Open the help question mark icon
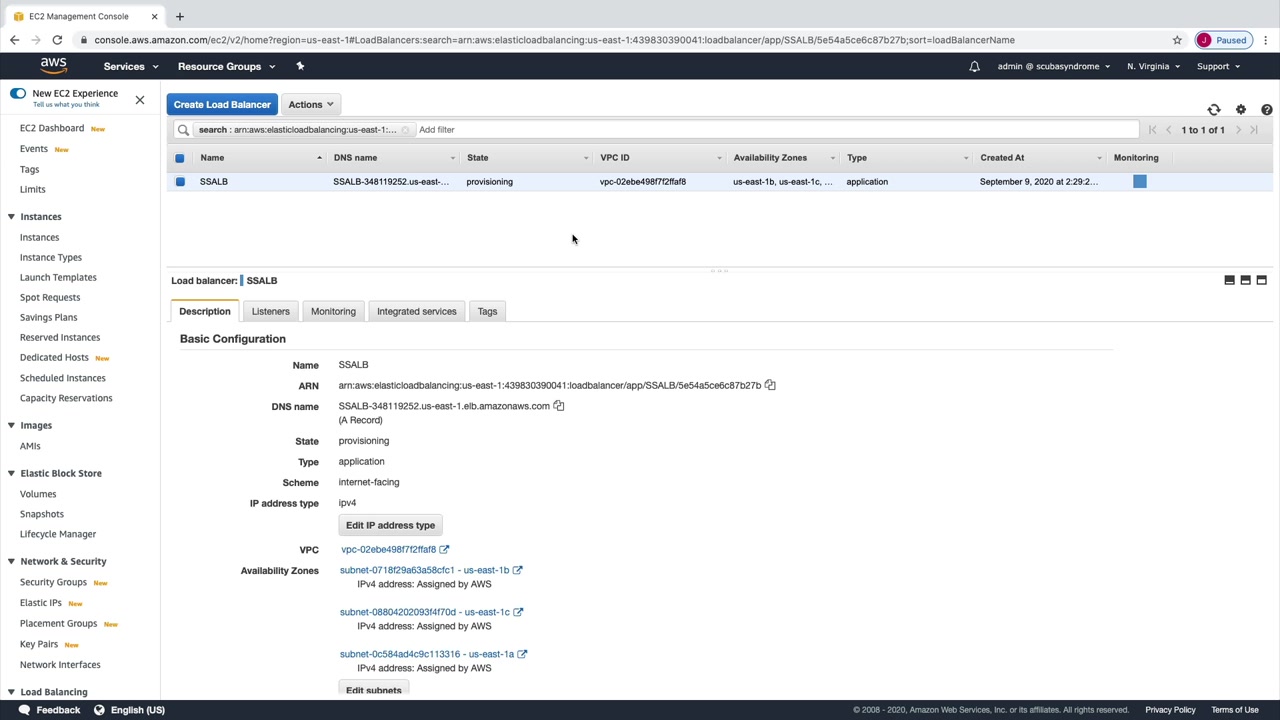Screen dimensions: 1280x720 click(x=1267, y=110)
